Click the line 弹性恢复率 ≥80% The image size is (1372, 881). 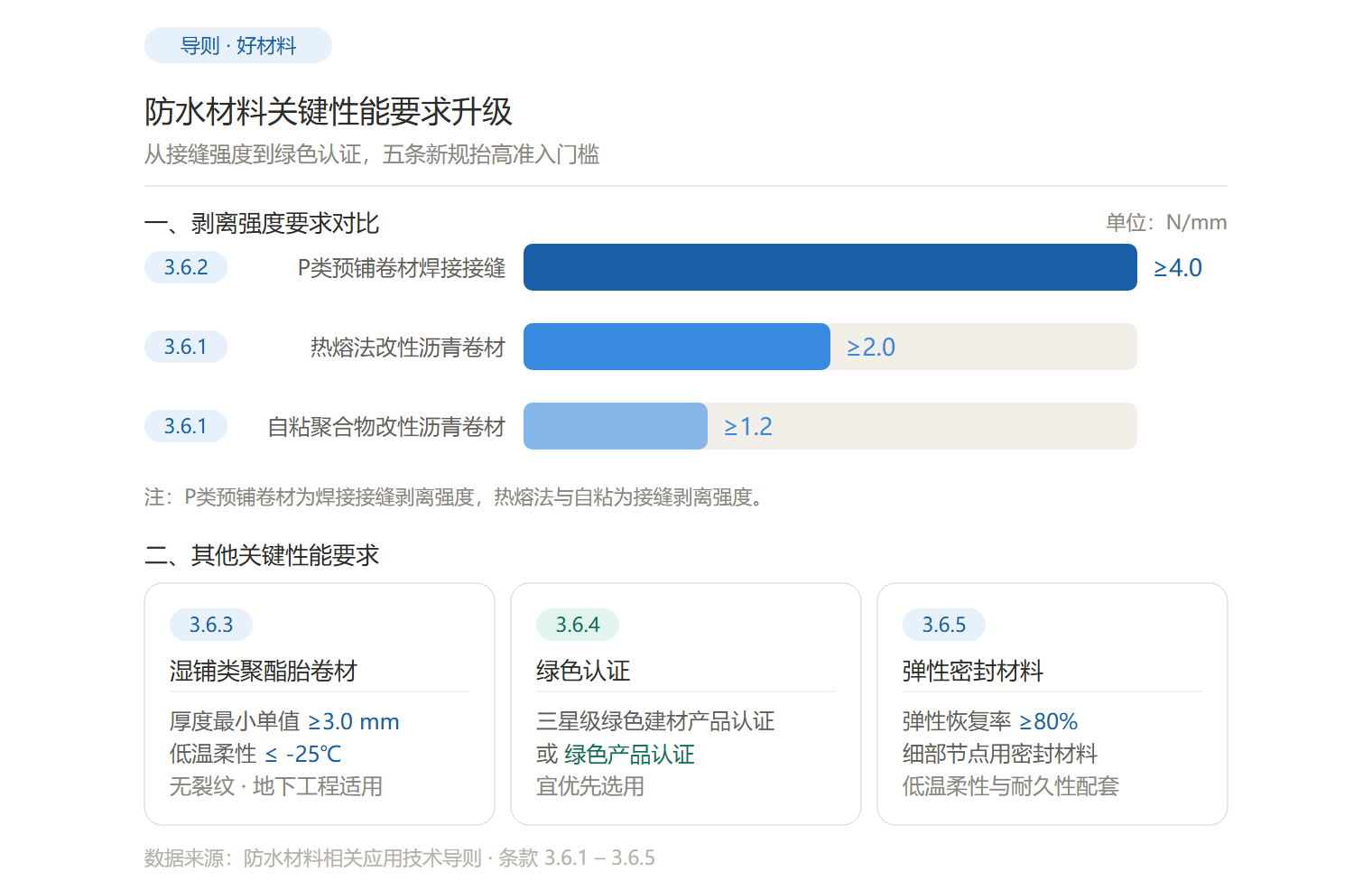point(990,721)
